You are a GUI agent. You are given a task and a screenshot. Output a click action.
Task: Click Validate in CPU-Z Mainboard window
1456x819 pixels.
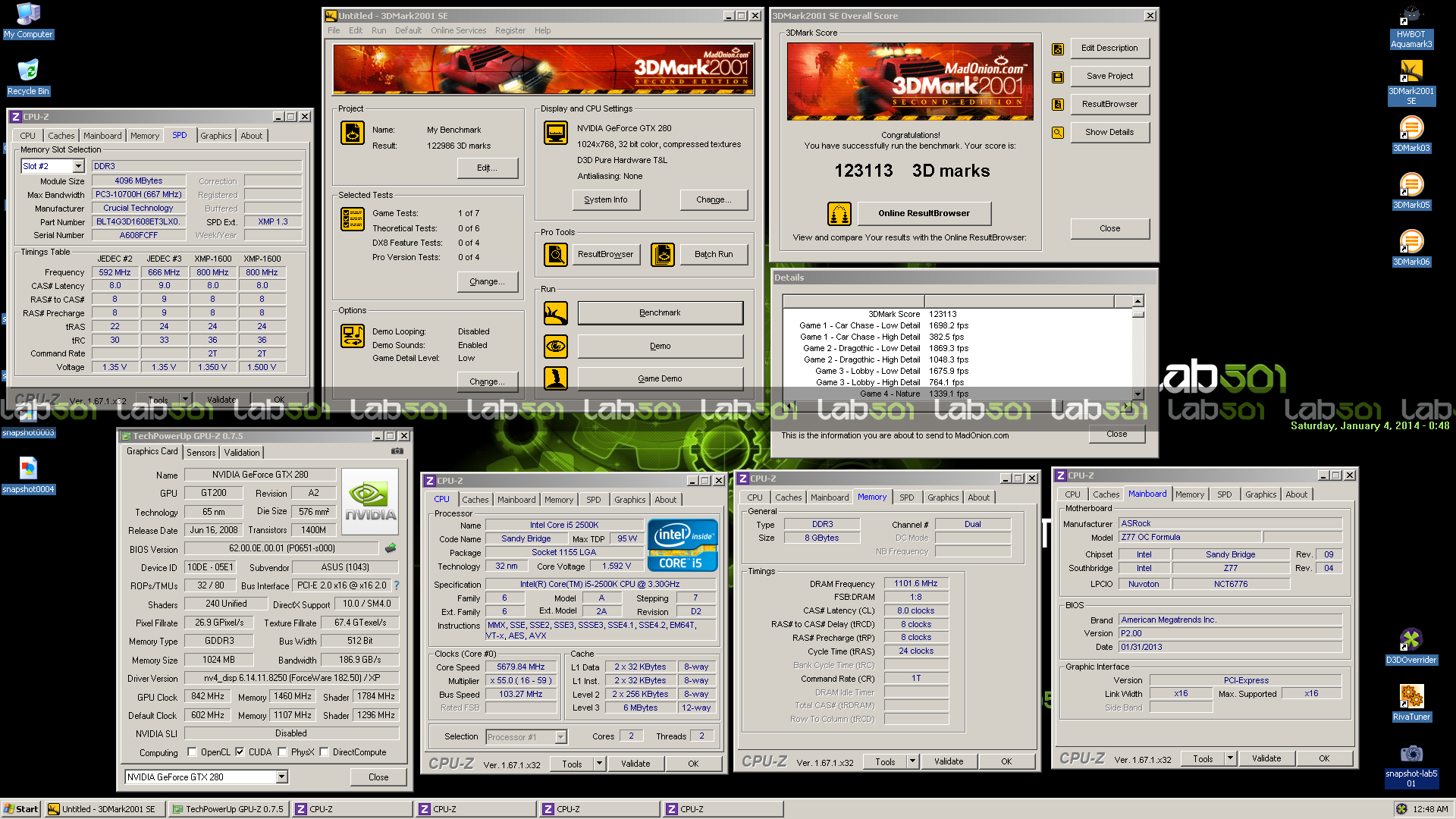(1266, 758)
